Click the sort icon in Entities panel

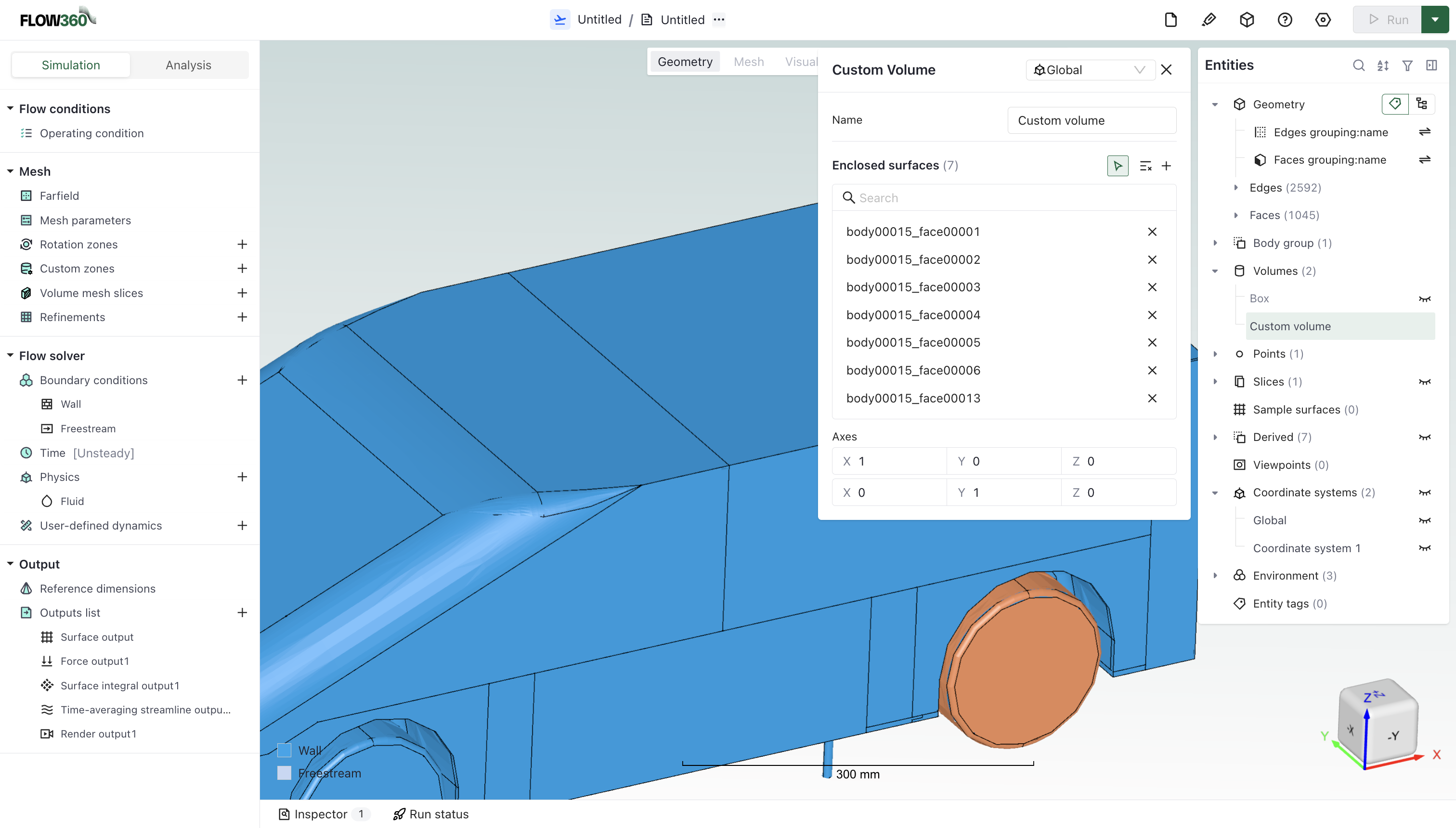coord(1383,65)
